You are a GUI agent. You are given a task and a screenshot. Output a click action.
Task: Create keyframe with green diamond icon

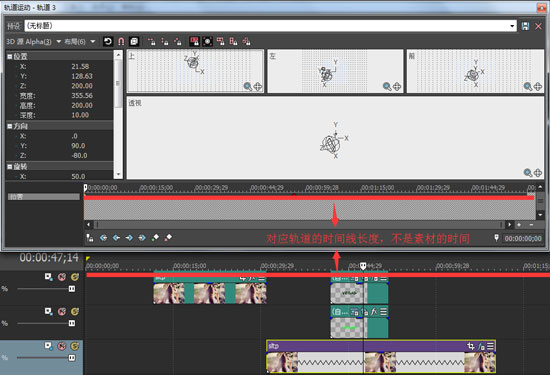155,238
